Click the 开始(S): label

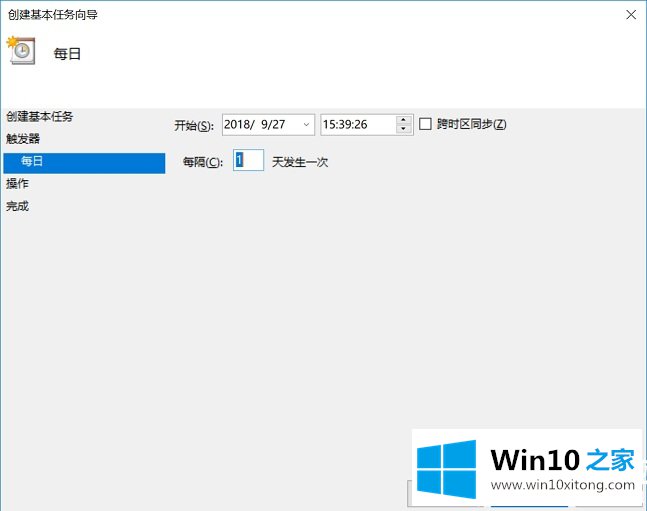click(x=194, y=125)
